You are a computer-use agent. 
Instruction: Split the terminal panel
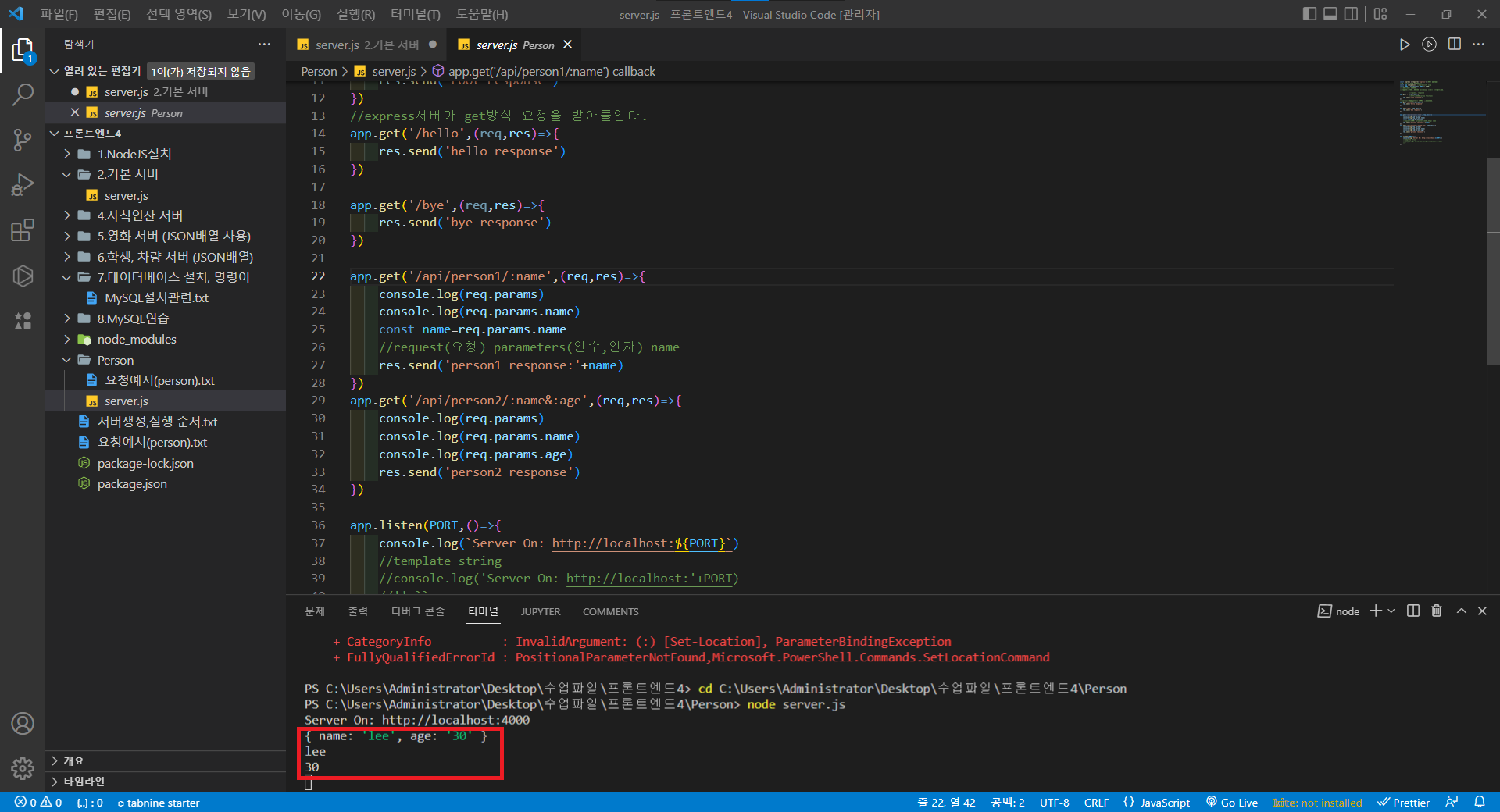[x=1413, y=611]
